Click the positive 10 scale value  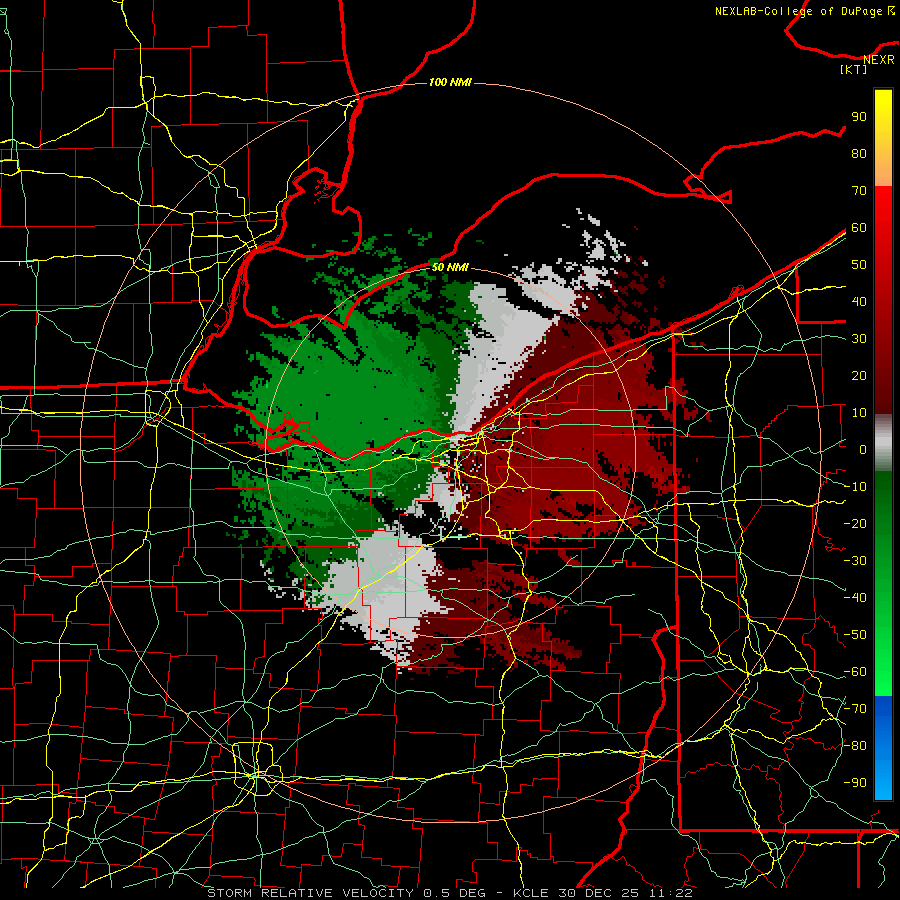click(859, 413)
